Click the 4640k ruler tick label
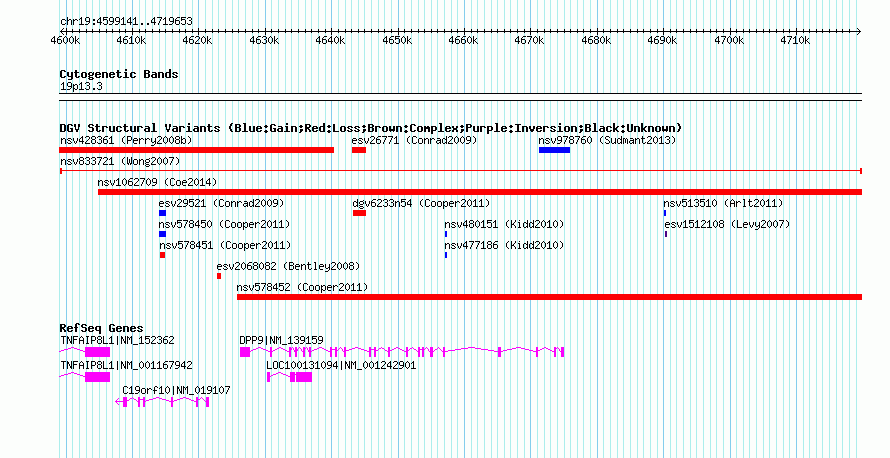 coord(330,41)
